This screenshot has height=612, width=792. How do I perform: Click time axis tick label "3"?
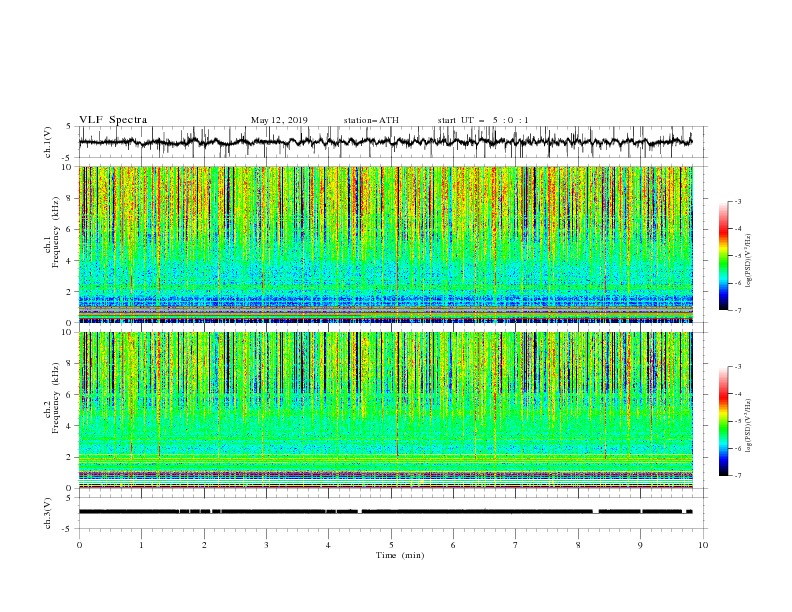(x=266, y=545)
